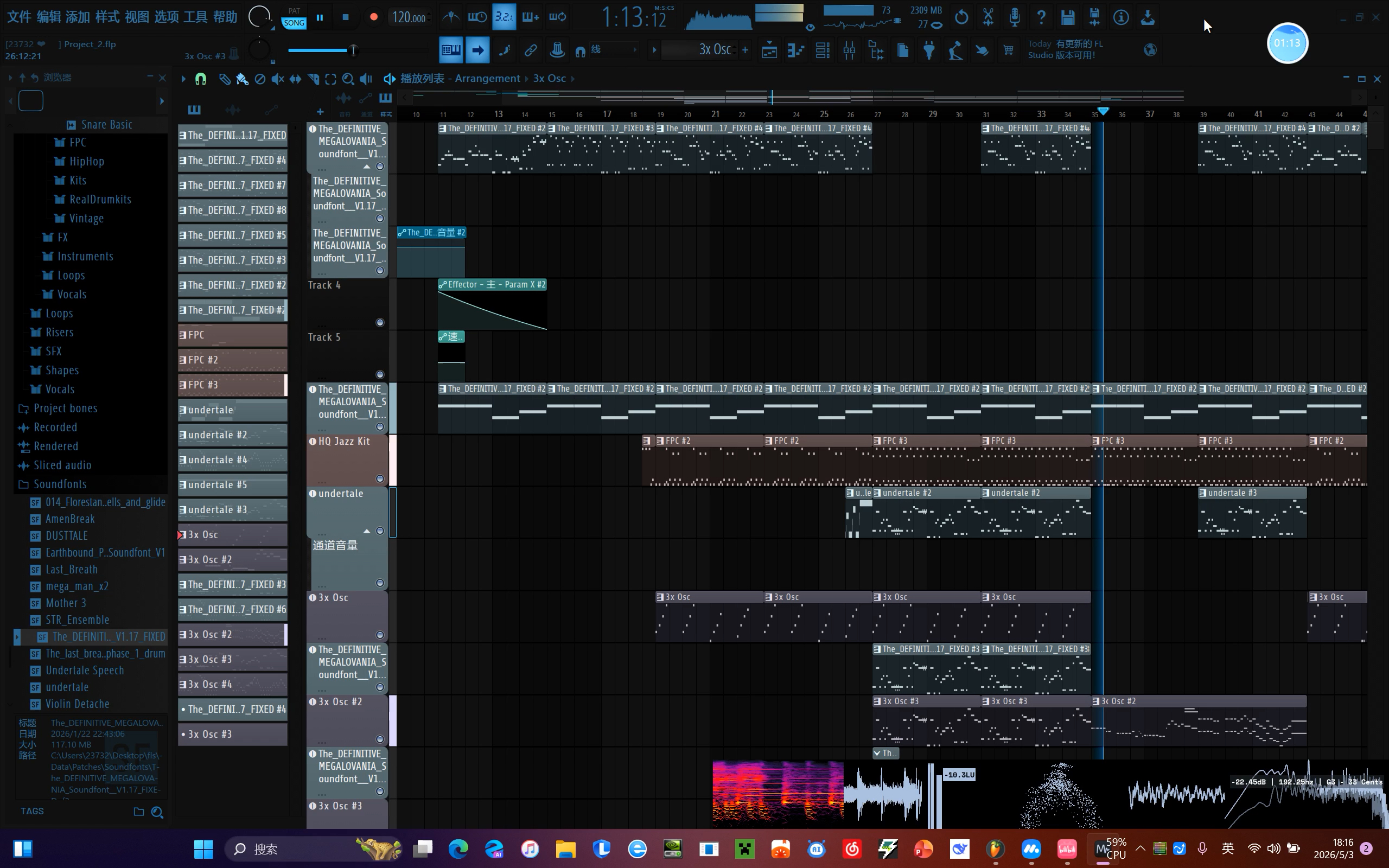Pause playback with the pause button
The width and height of the screenshot is (1389, 868).
pyautogui.click(x=320, y=17)
